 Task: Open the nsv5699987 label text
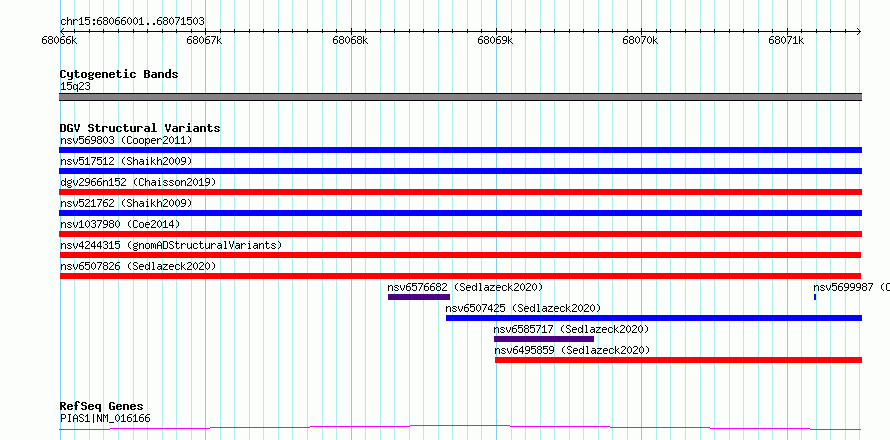coord(851,287)
